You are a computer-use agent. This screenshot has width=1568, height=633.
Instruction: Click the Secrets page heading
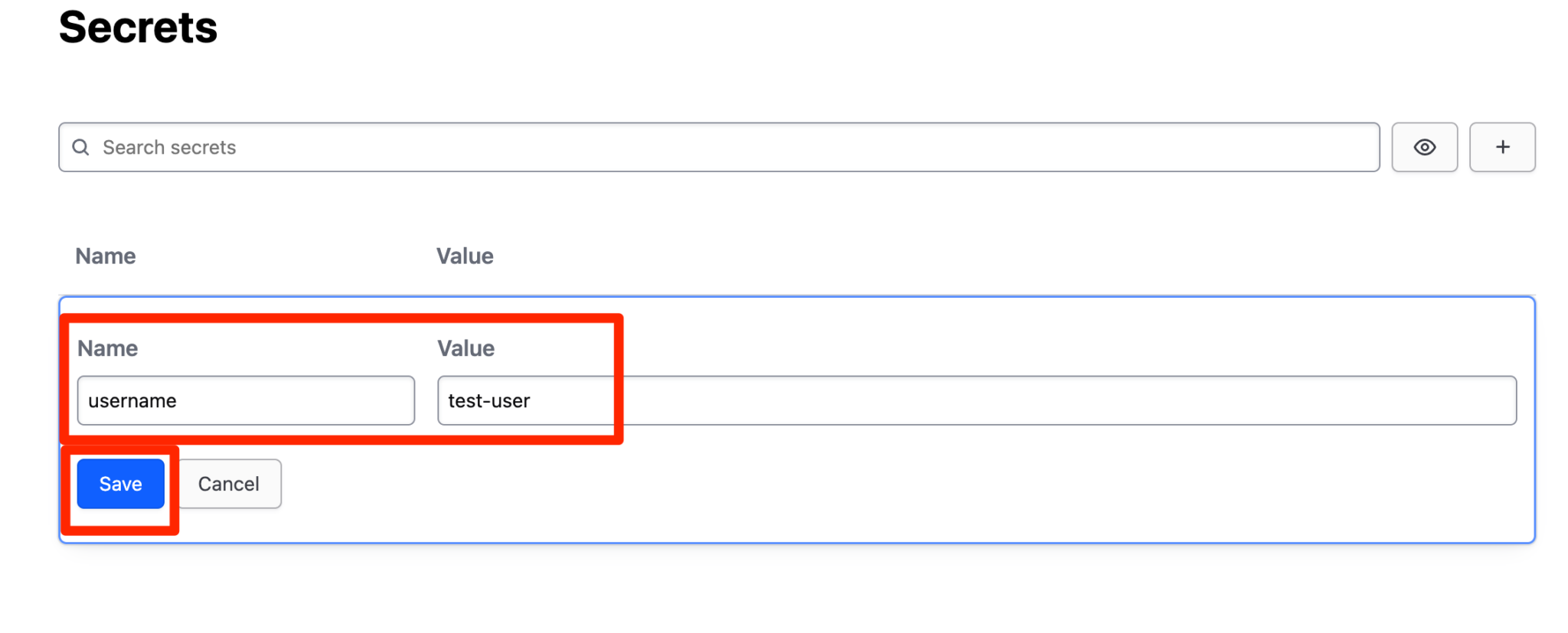pos(138,28)
